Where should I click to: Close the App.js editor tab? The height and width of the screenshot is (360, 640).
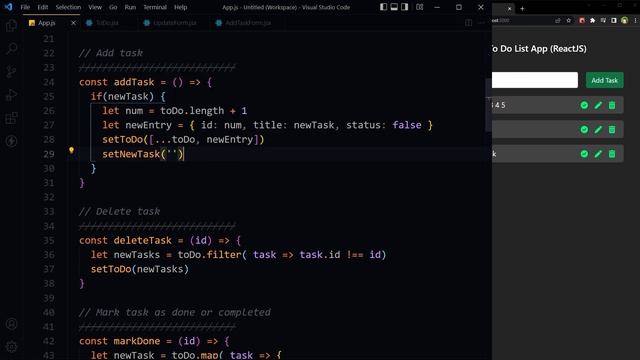click(x=73, y=23)
